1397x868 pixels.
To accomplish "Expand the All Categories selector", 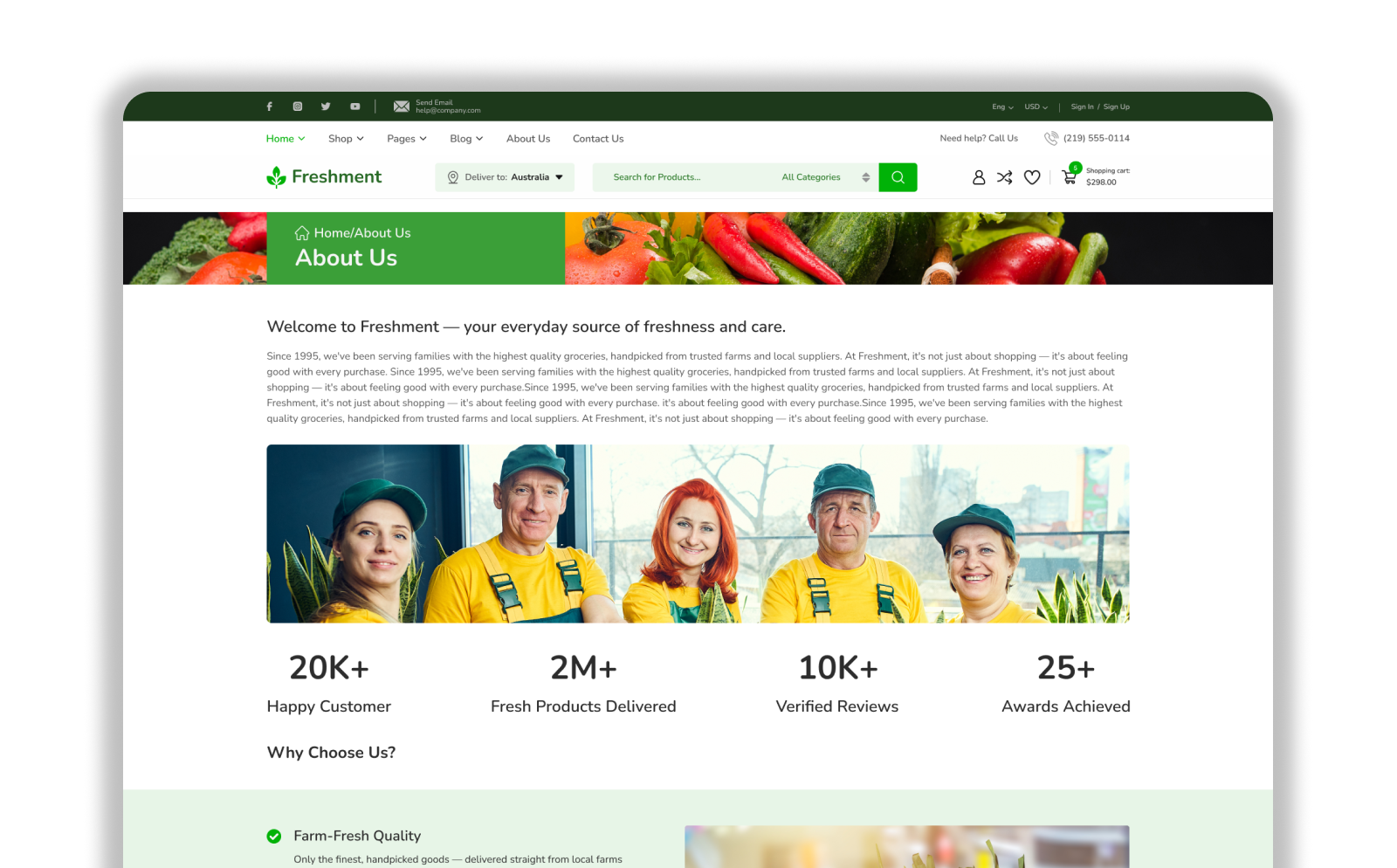I will 825,177.
